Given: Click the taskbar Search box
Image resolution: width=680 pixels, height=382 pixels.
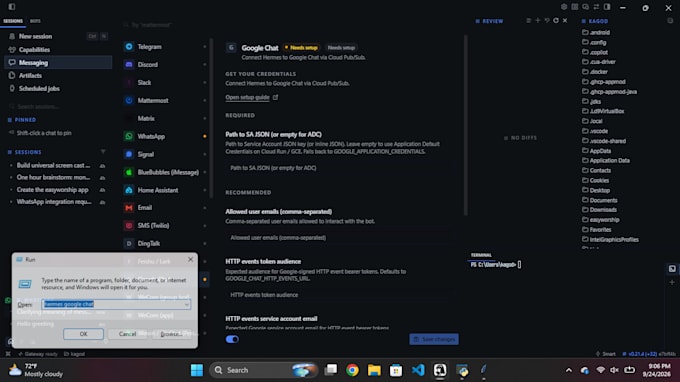Looking at the screenshot, I should click(264, 370).
